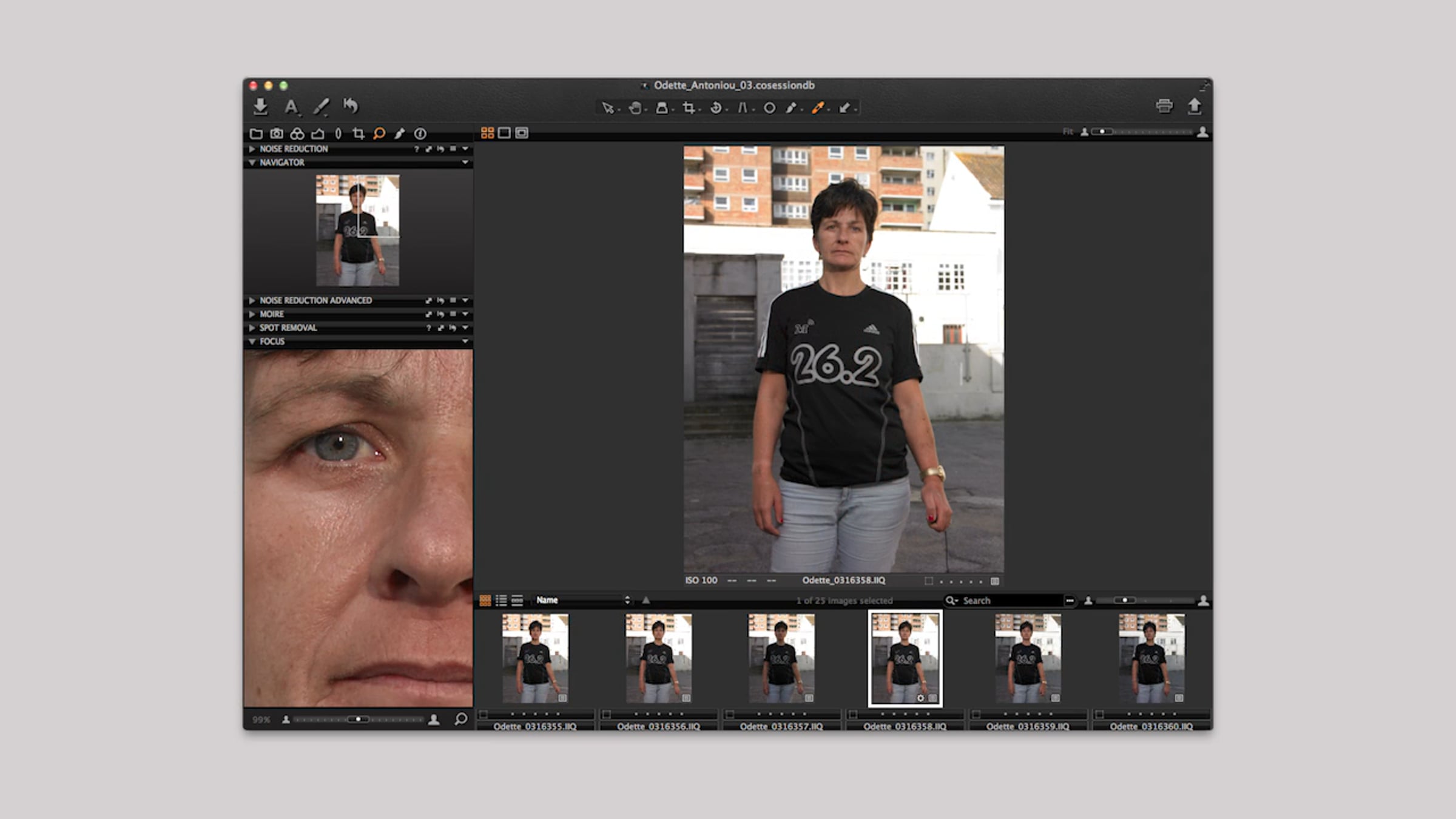The height and width of the screenshot is (819, 1456).
Task: Switch to the Capture camera tool tab
Action: click(277, 133)
